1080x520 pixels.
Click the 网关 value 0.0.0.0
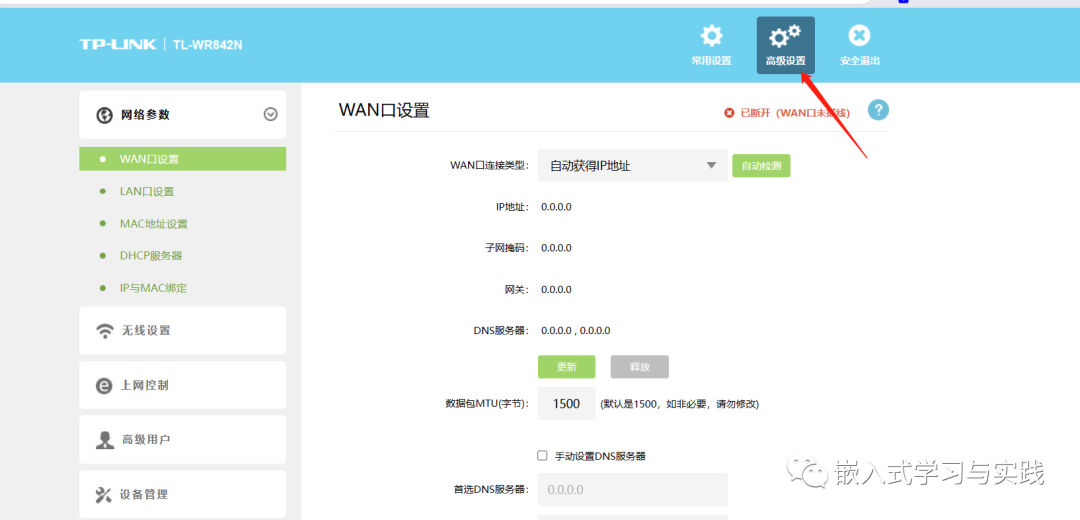[557, 289]
